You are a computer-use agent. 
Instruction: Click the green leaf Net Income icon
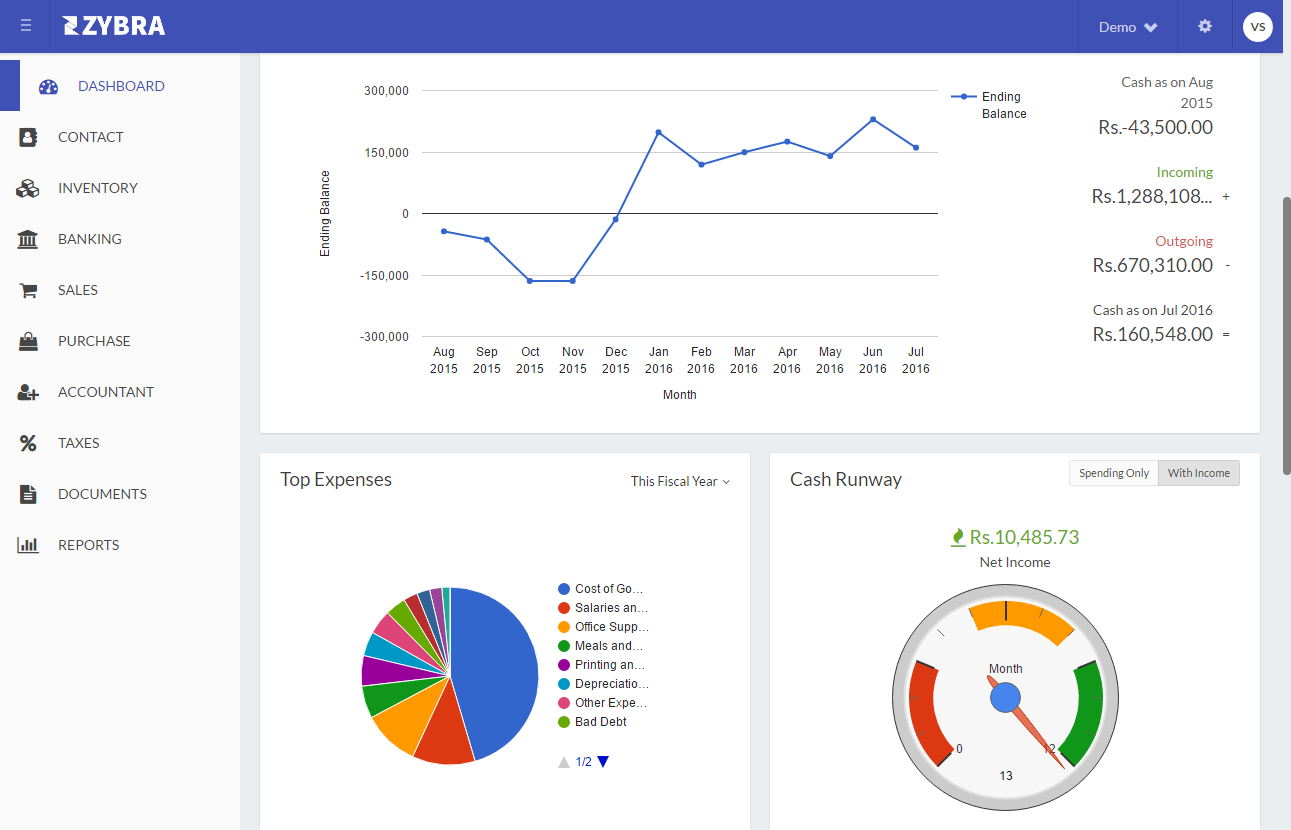point(958,537)
